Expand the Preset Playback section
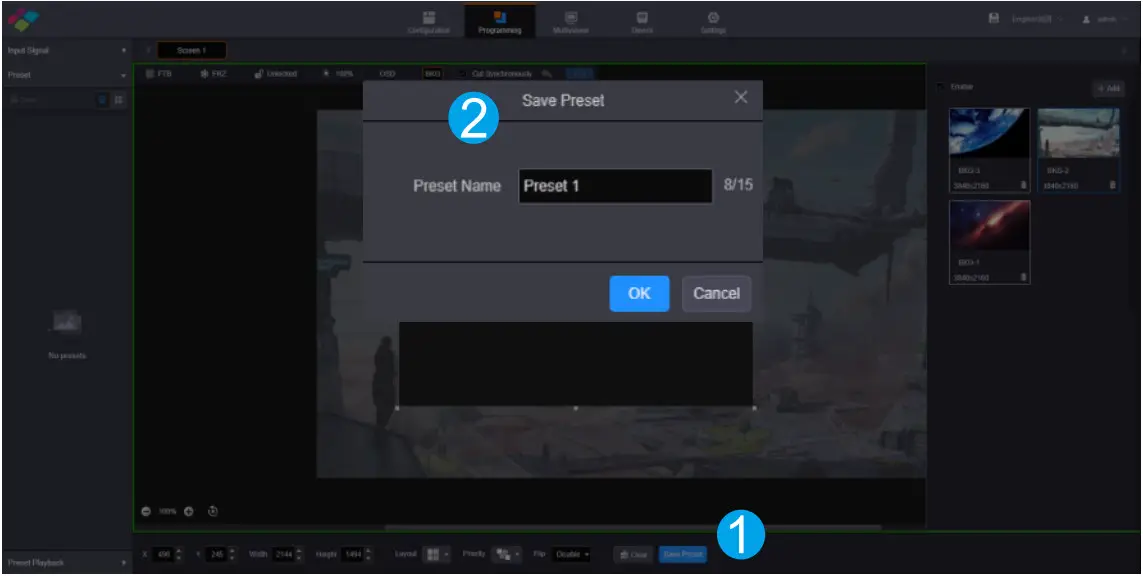 click(66, 562)
